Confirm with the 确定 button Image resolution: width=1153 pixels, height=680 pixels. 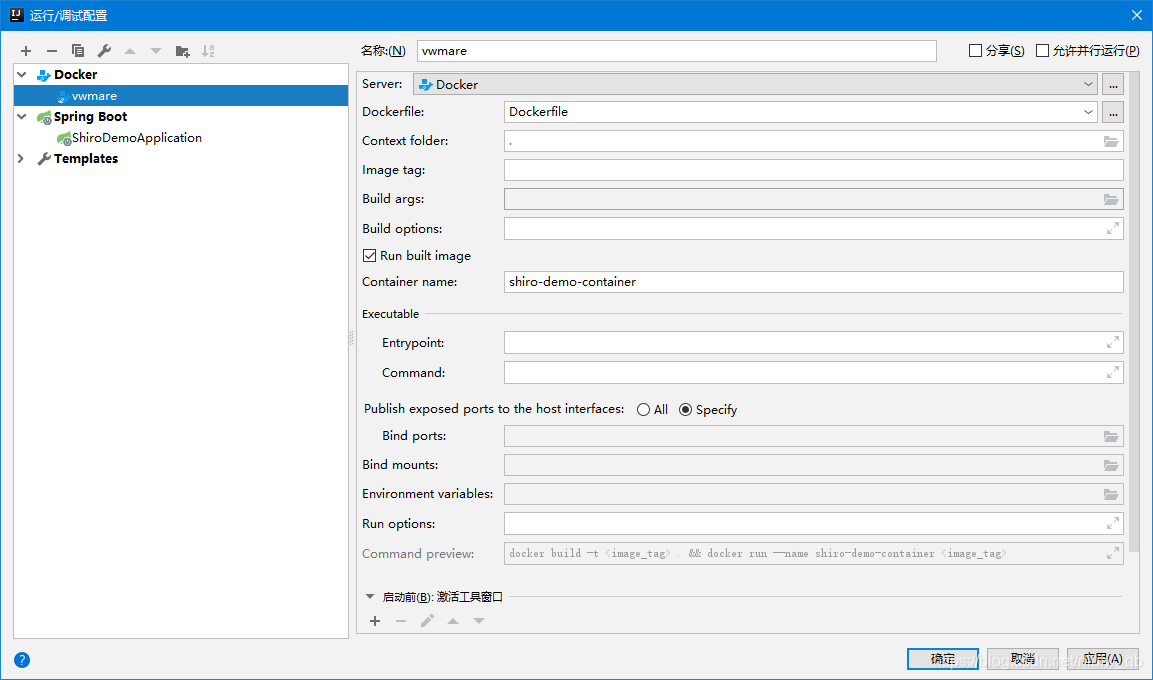click(943, 659)
